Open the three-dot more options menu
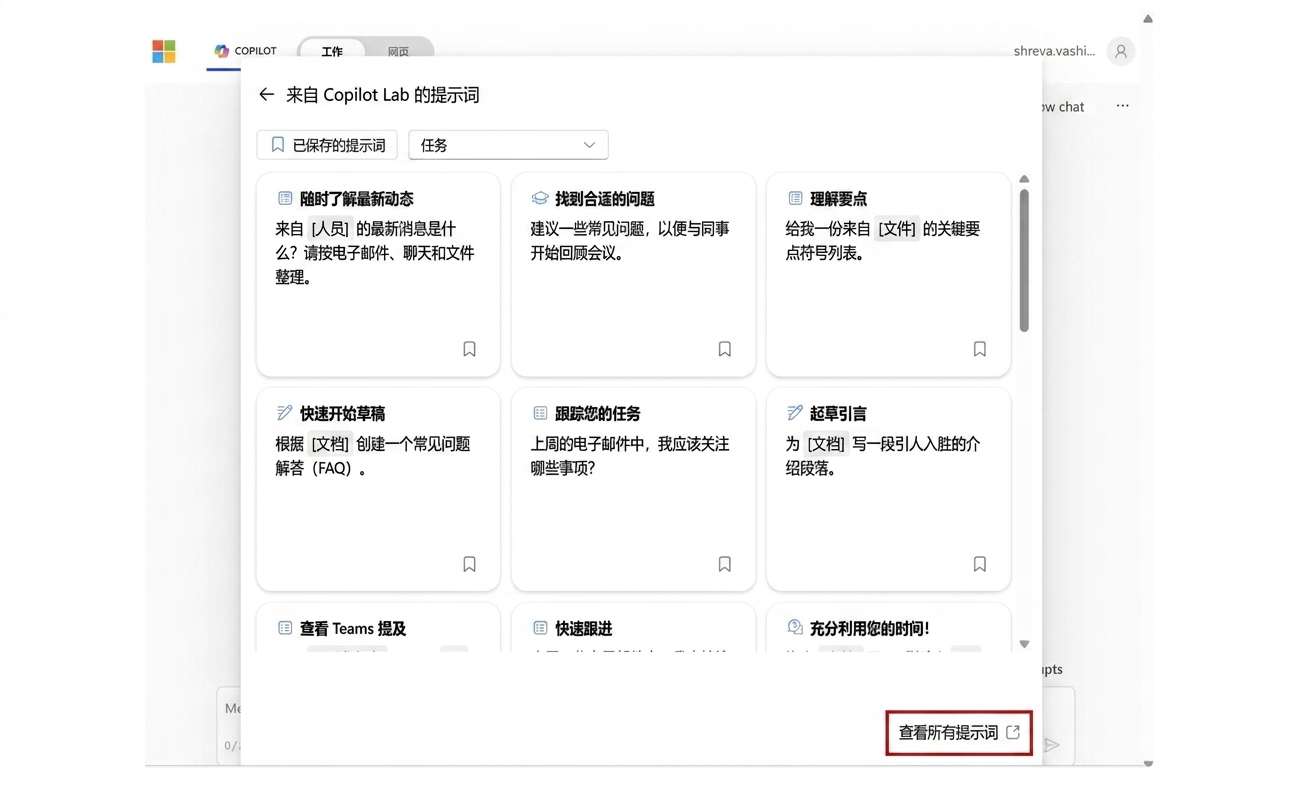 pos(1123,106)
